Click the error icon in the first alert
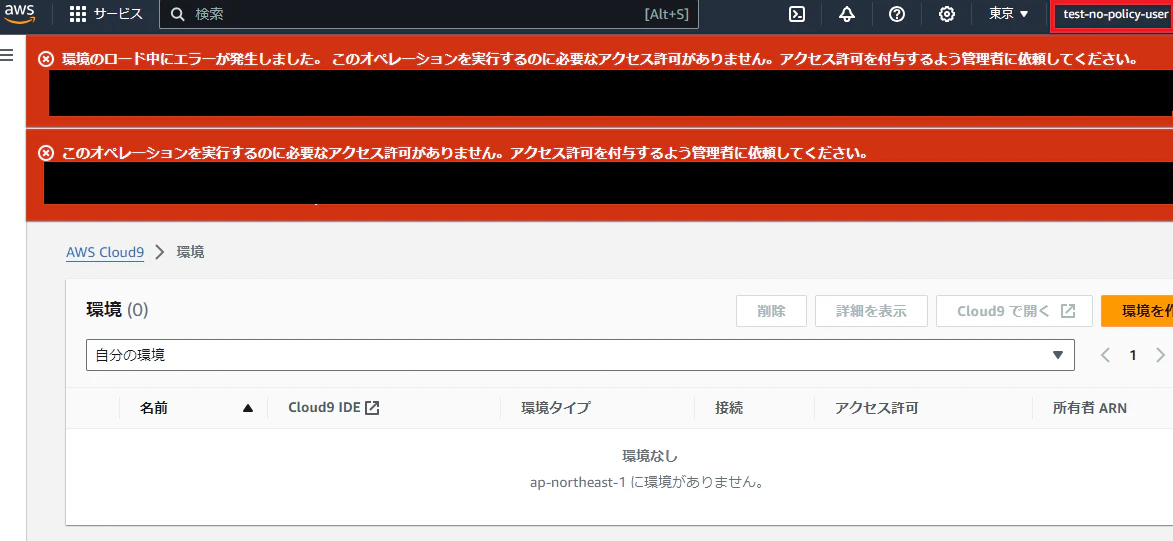 pos(46,59)
